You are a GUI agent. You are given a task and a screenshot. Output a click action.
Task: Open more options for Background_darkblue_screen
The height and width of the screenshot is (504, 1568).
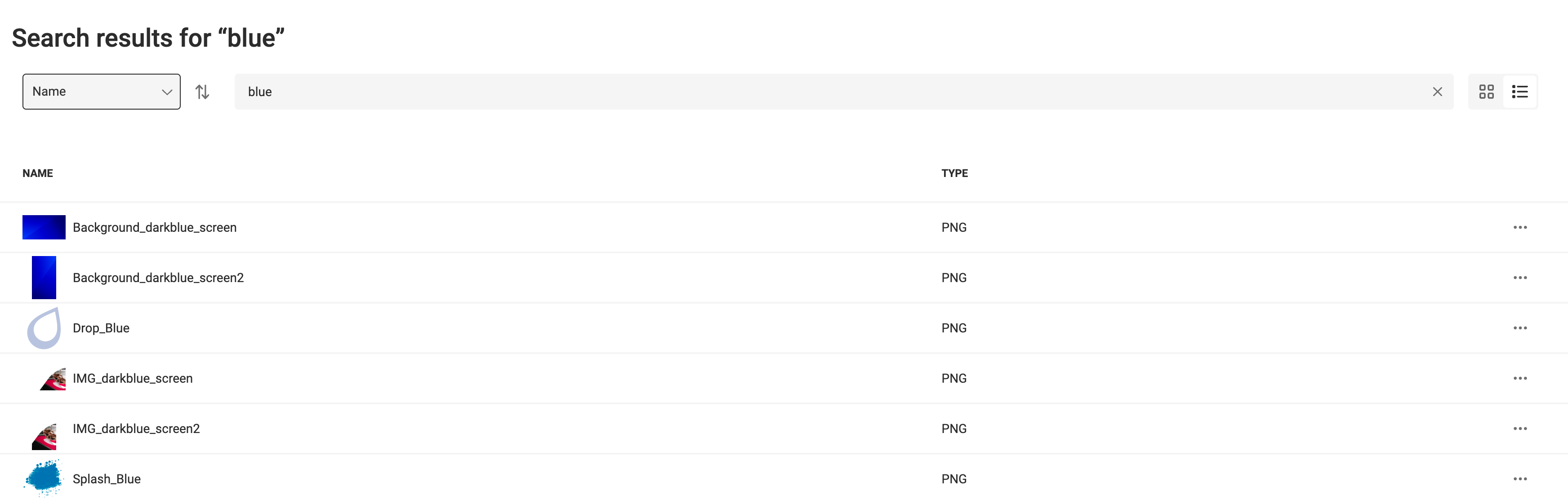[x=1519, y=227]
